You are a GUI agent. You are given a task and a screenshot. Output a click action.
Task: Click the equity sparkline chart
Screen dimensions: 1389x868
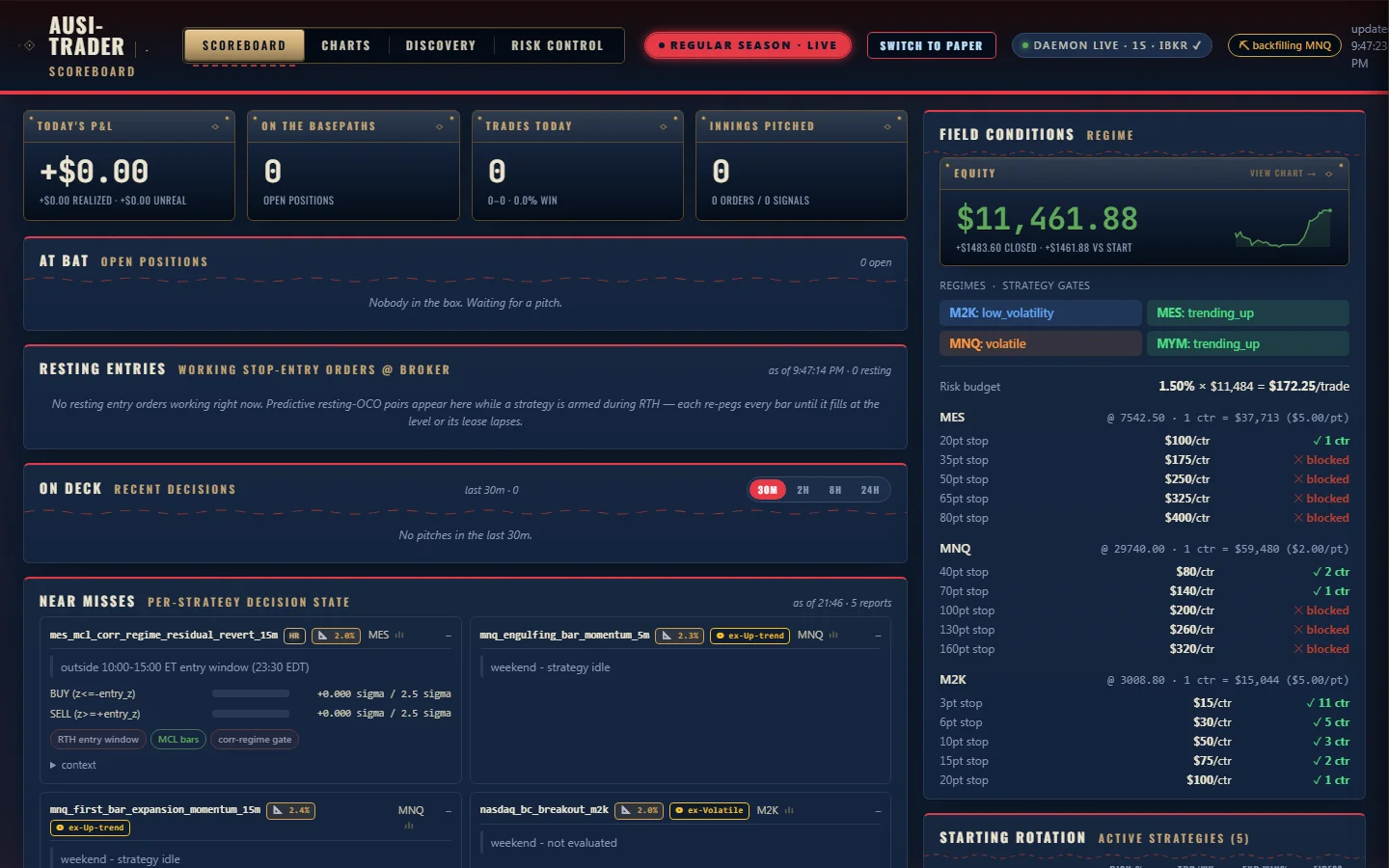click(x=1284, y=229)
